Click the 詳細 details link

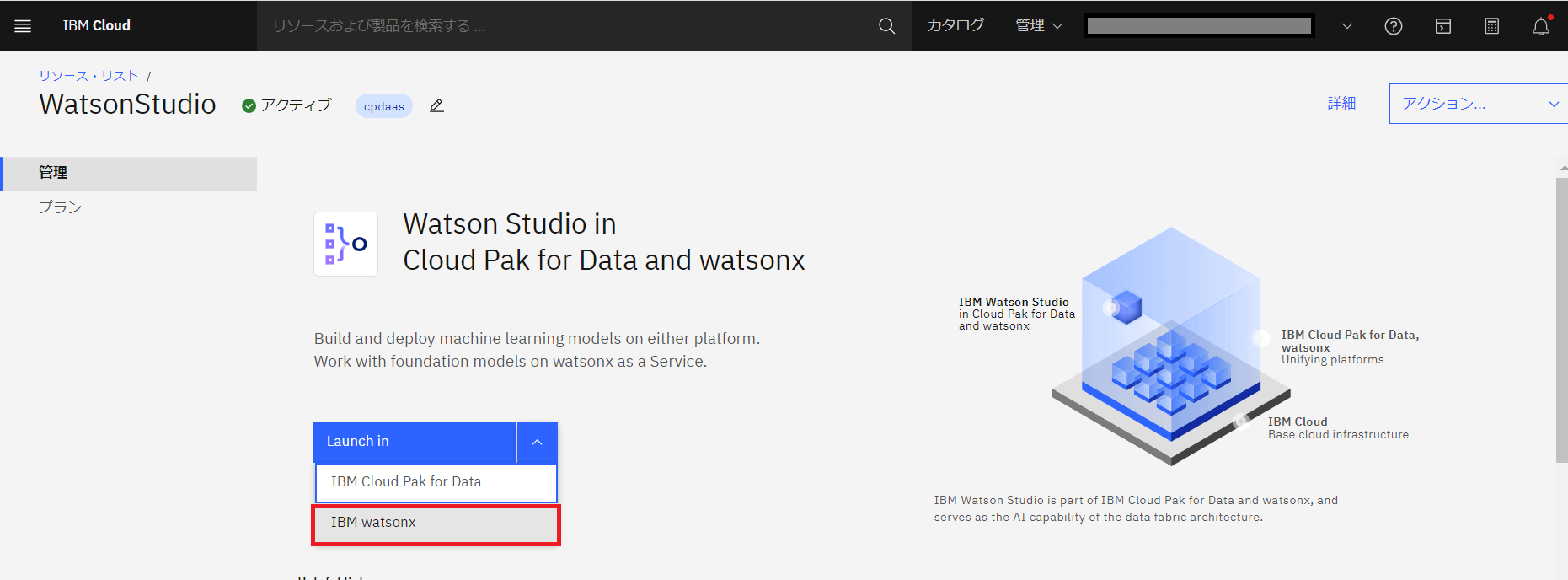(x=1342, y=103)
